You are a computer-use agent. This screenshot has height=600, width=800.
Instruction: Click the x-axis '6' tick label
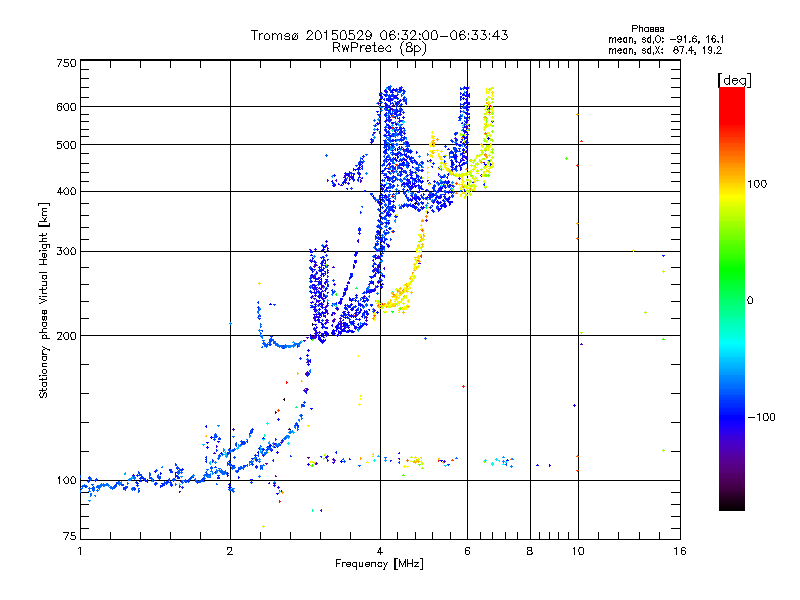point(467,551)
